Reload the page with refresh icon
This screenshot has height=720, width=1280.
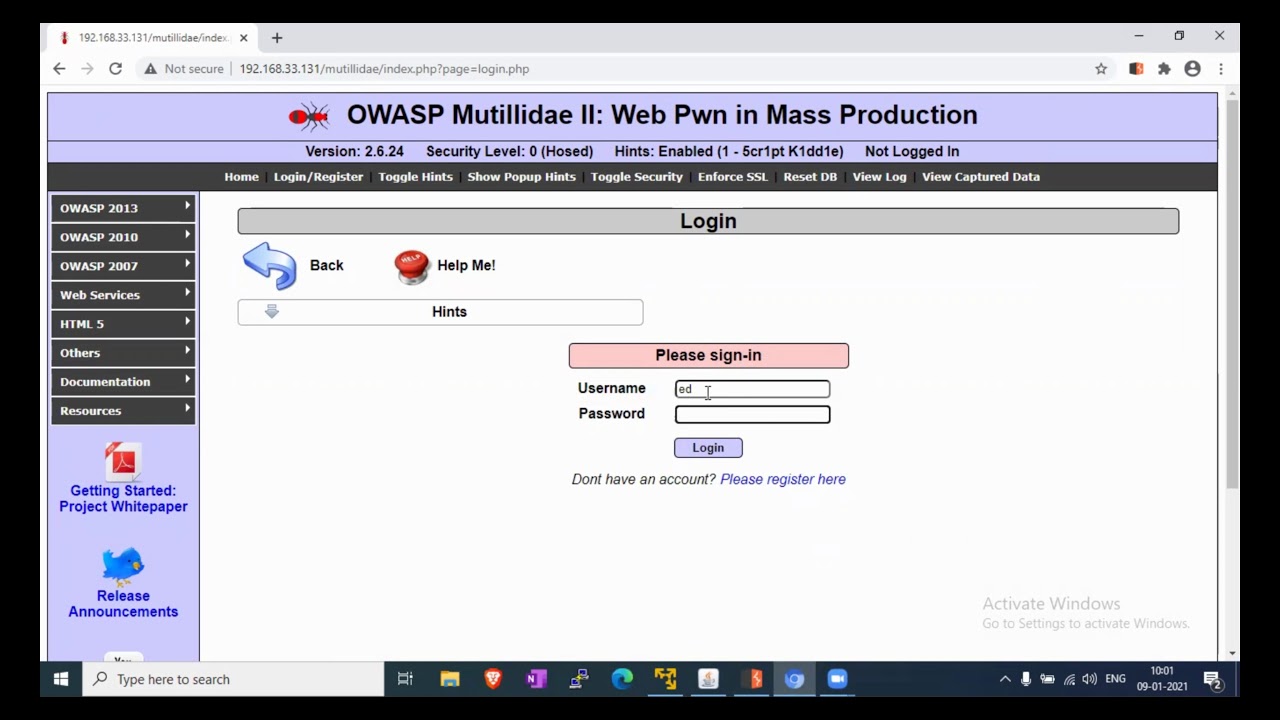pyautogui.click(x=115, y=69)
